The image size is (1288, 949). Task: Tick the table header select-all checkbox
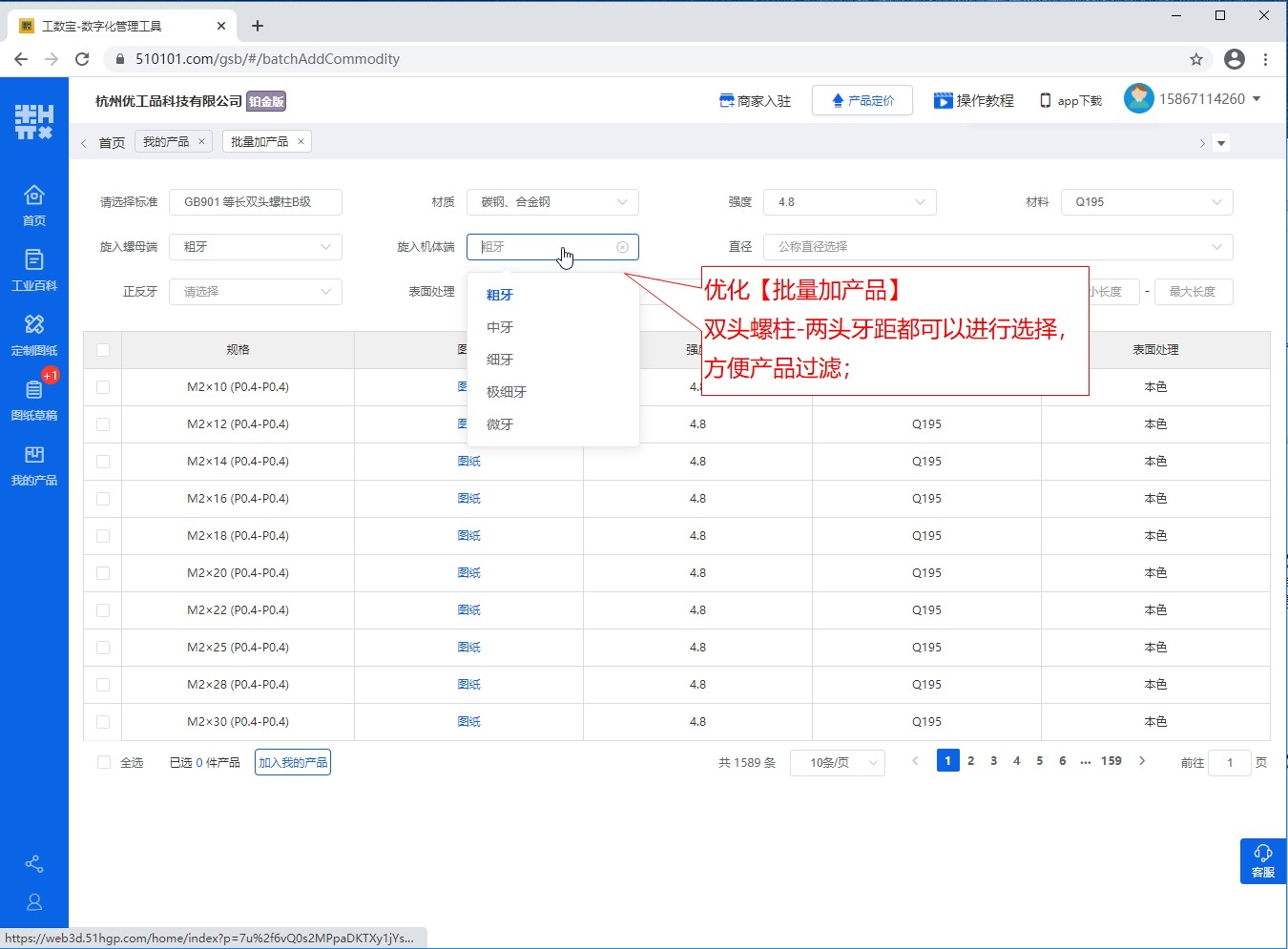click(103, 350)
